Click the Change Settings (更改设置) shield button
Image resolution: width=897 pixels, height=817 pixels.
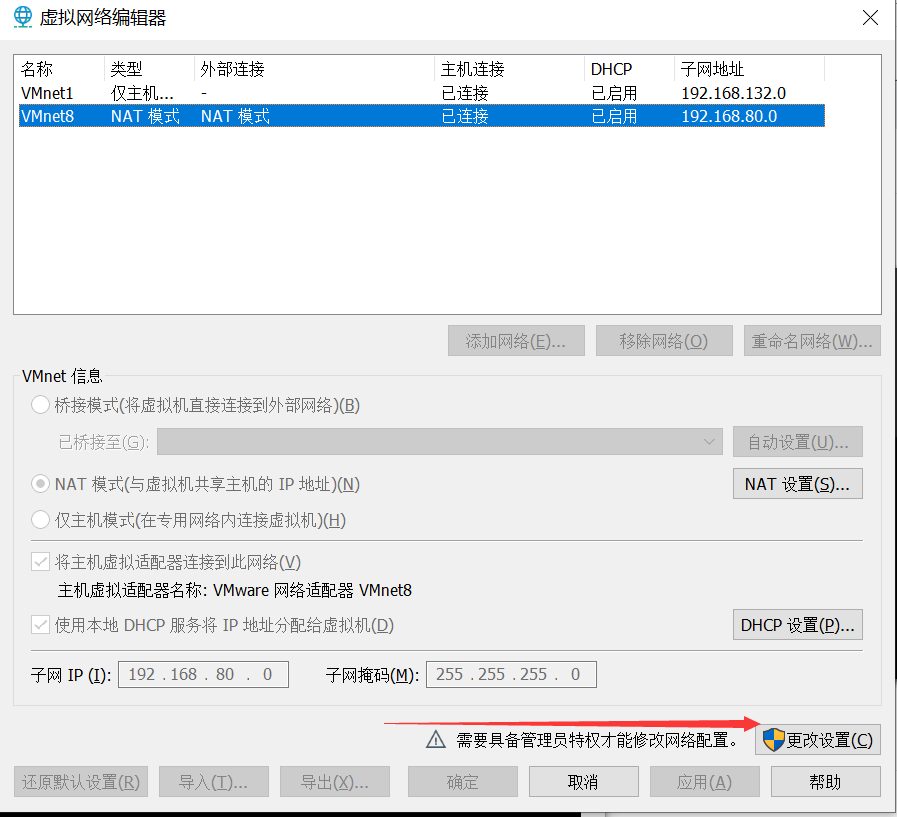(x=817, y=740)
